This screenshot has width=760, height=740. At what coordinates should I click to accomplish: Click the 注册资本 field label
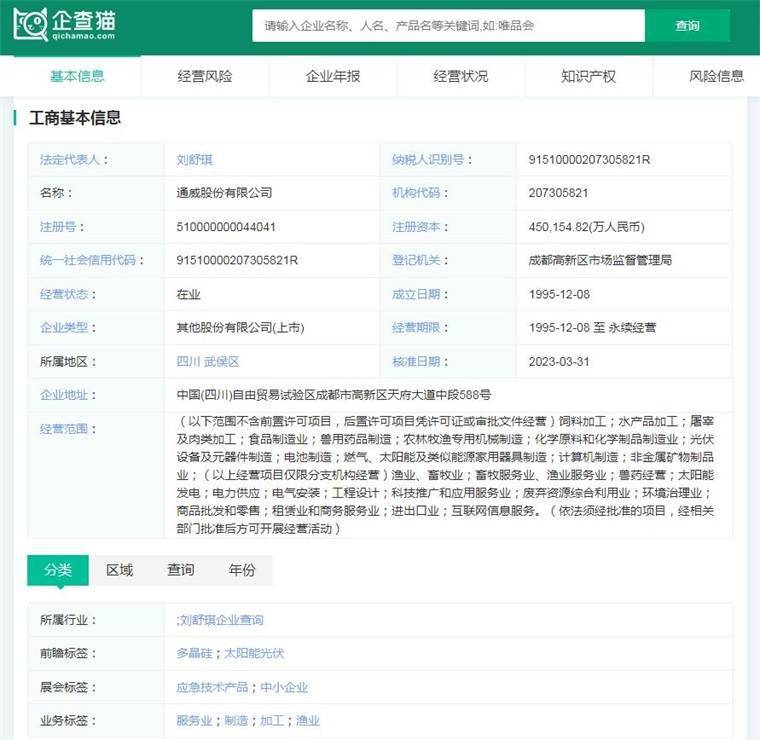click(x=420, y=227)
